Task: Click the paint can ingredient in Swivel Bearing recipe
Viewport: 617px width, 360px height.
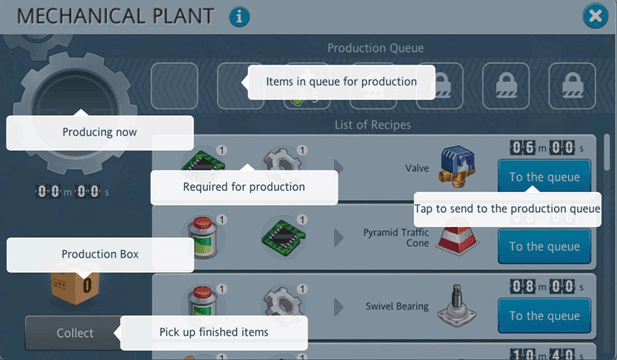Action: (x=203, y=302)
